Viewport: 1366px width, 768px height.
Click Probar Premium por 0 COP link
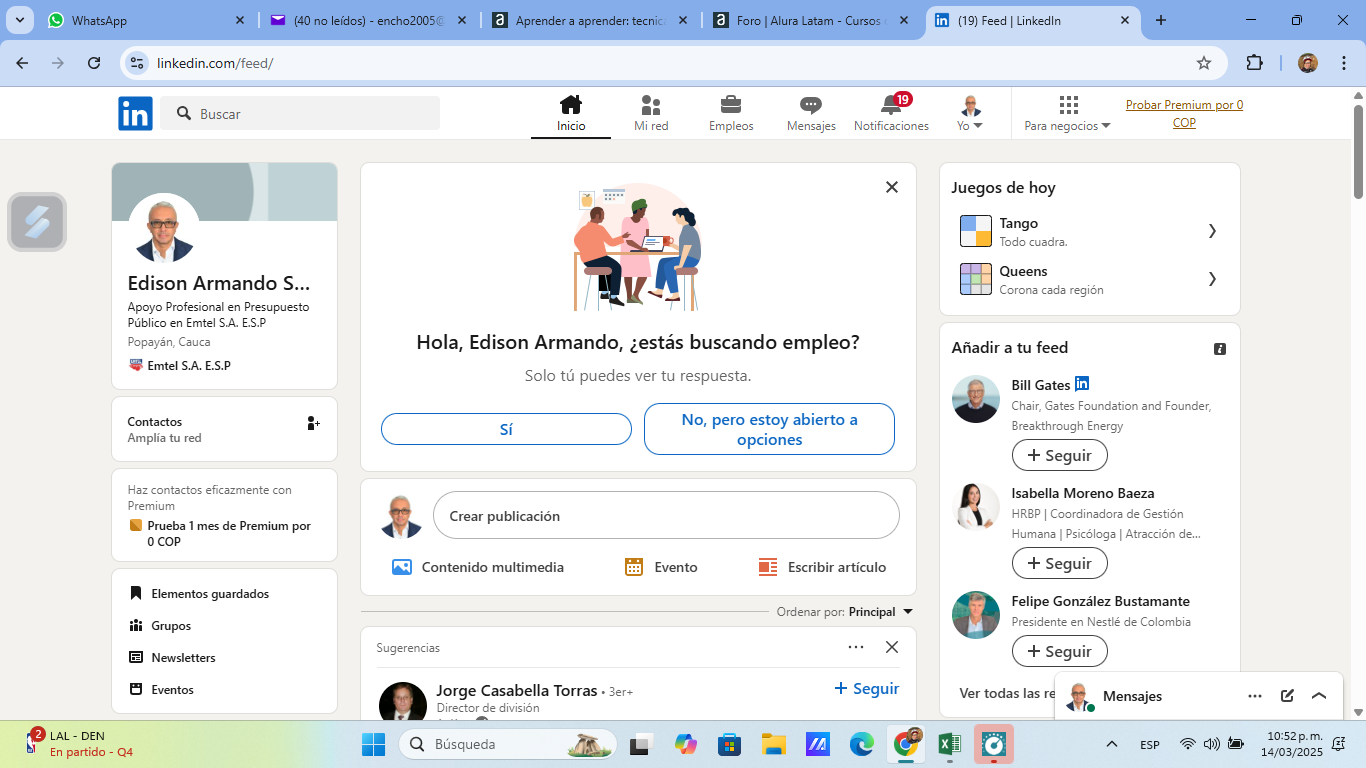[1184, 114]
